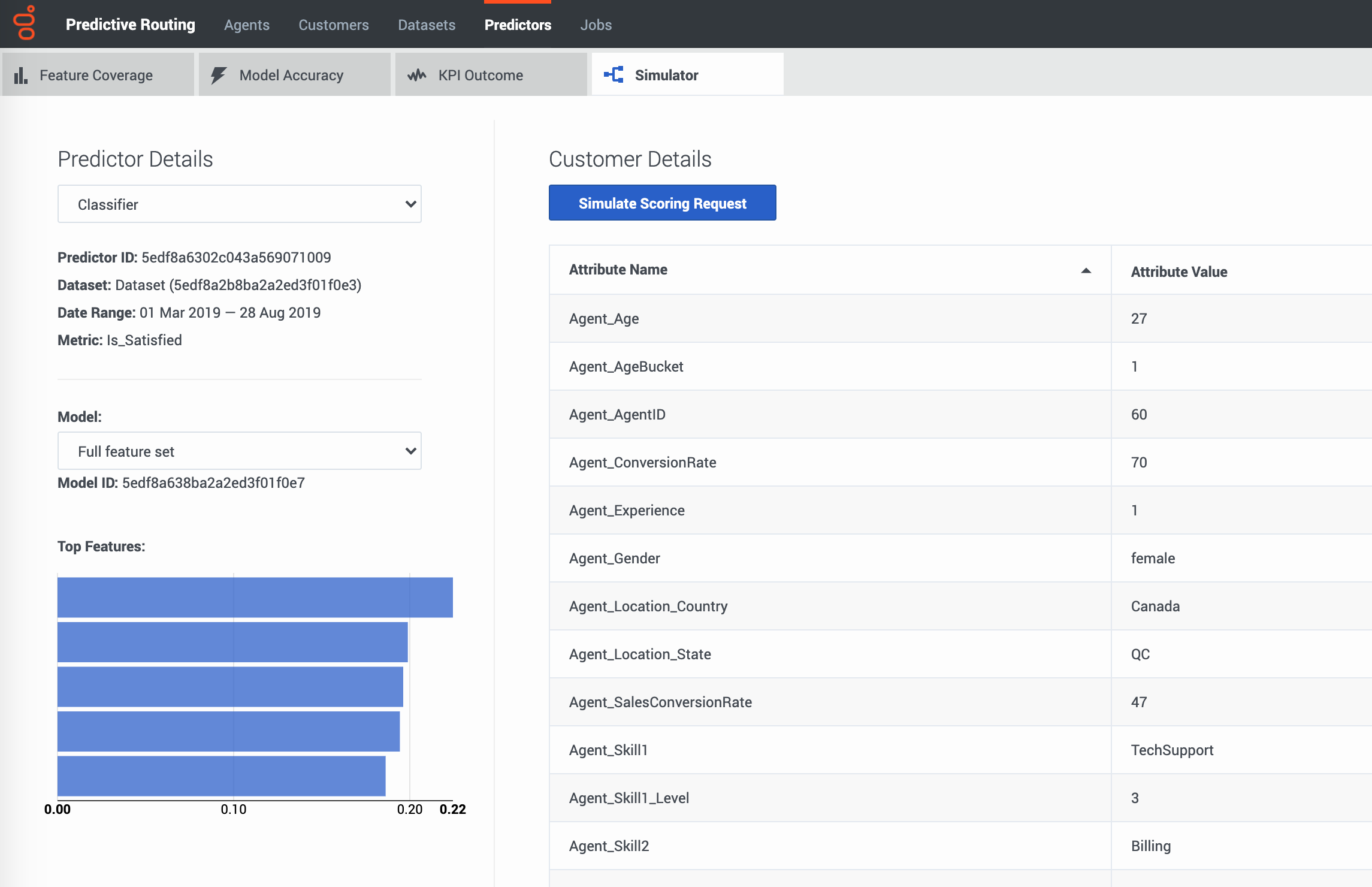Viewport: 1372px width, 887px height.
Task: Open Datasets navigation item
Action: point(427,25)
